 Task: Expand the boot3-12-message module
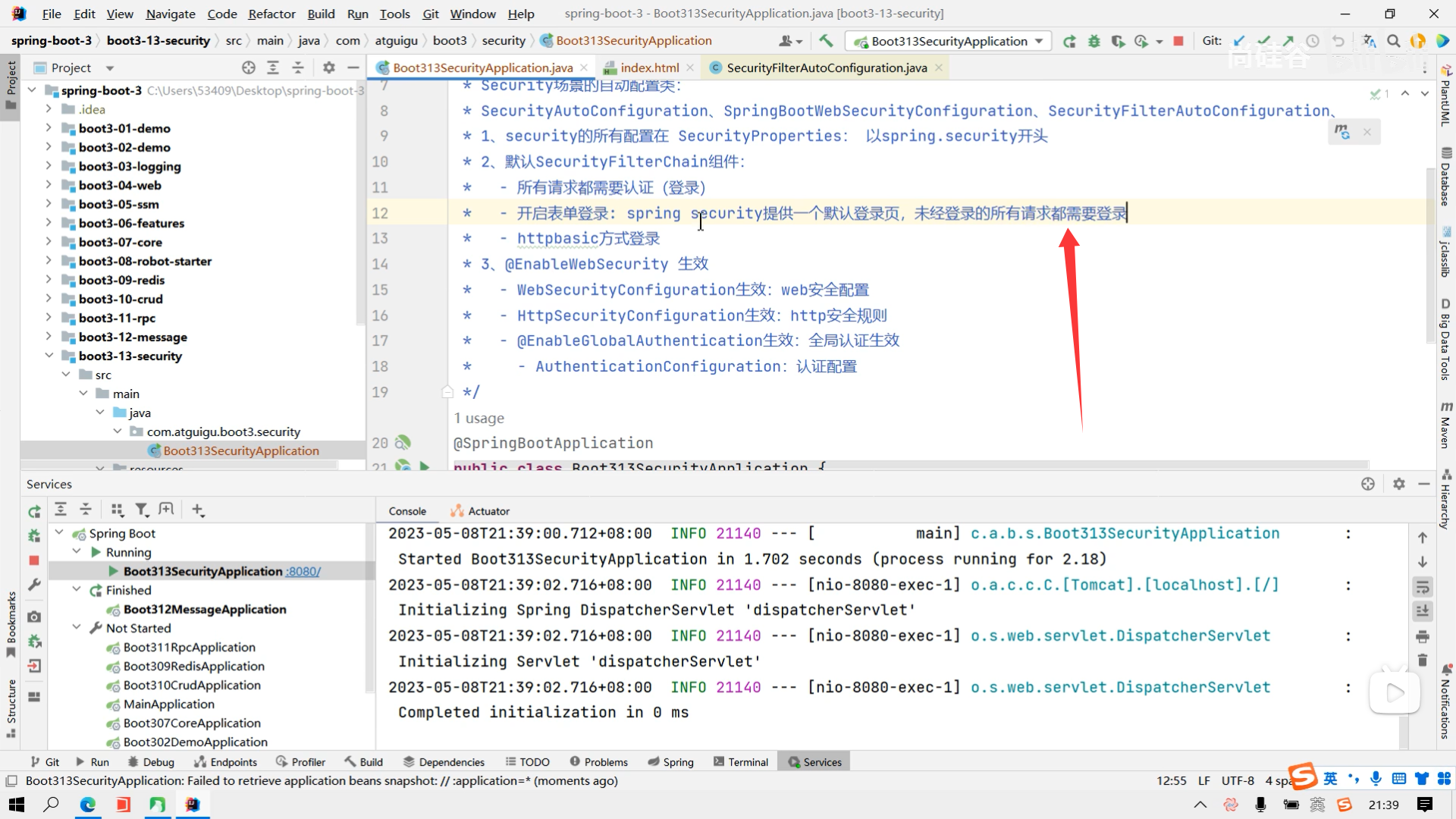coord(49,337)
